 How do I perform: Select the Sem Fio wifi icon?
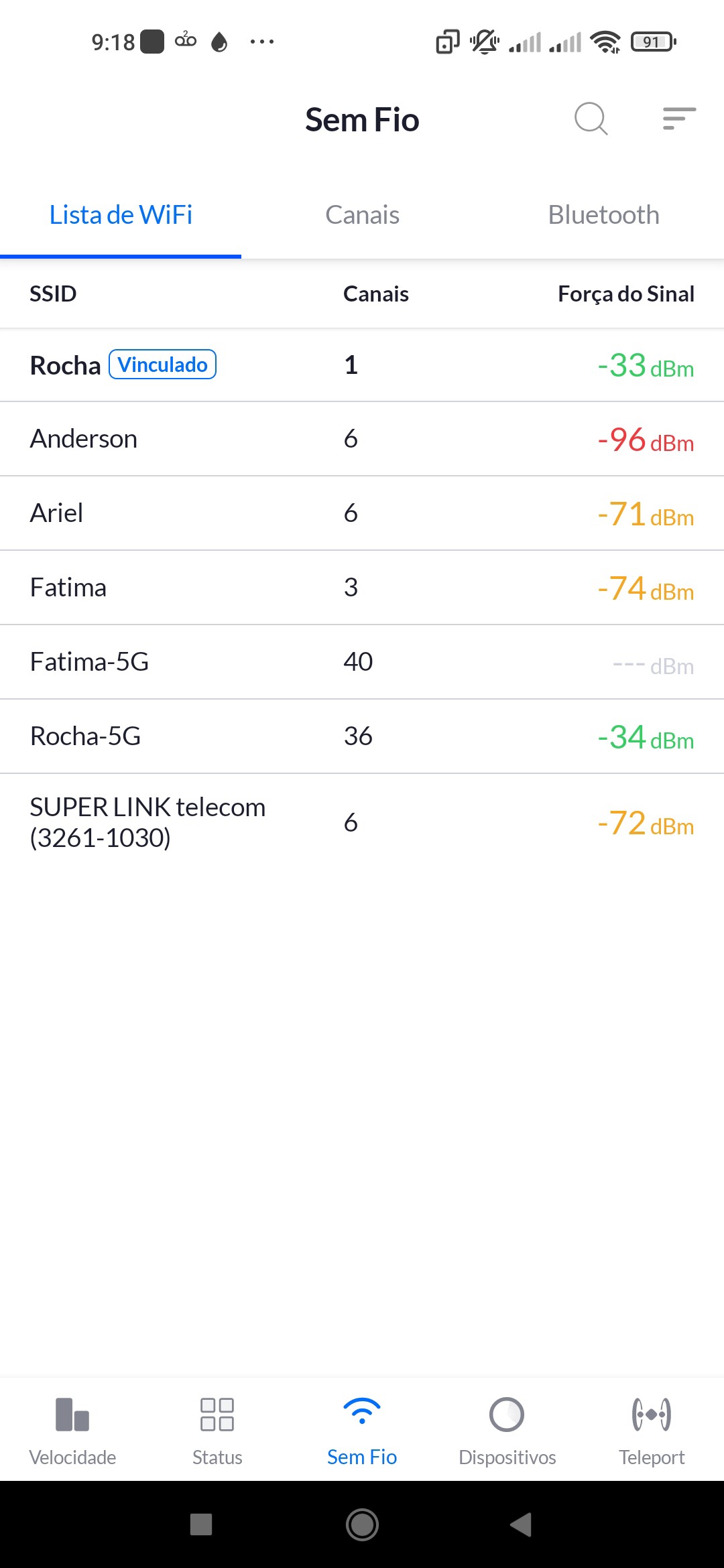(x=362, y=1413)
